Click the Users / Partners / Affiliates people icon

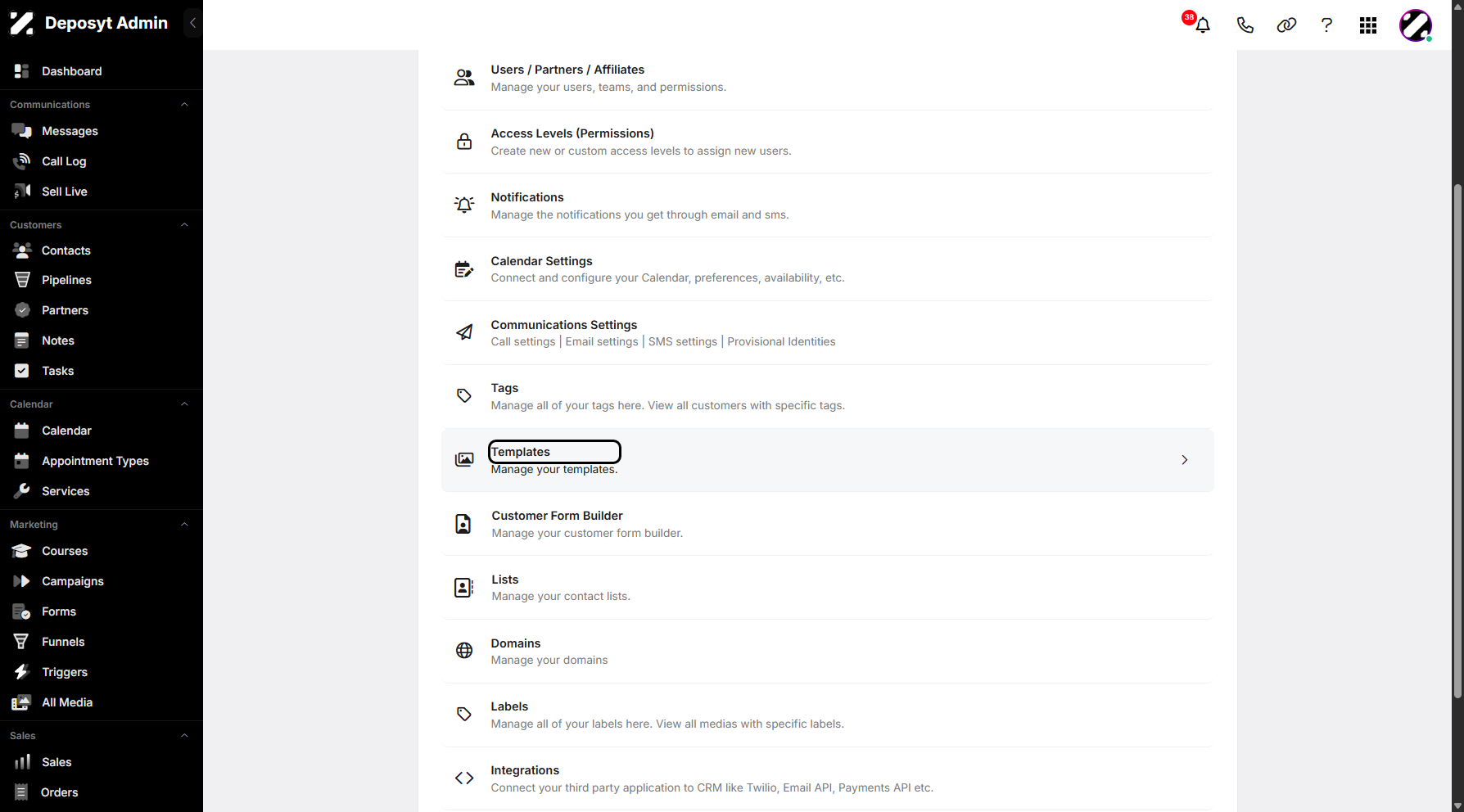(464, 78)
